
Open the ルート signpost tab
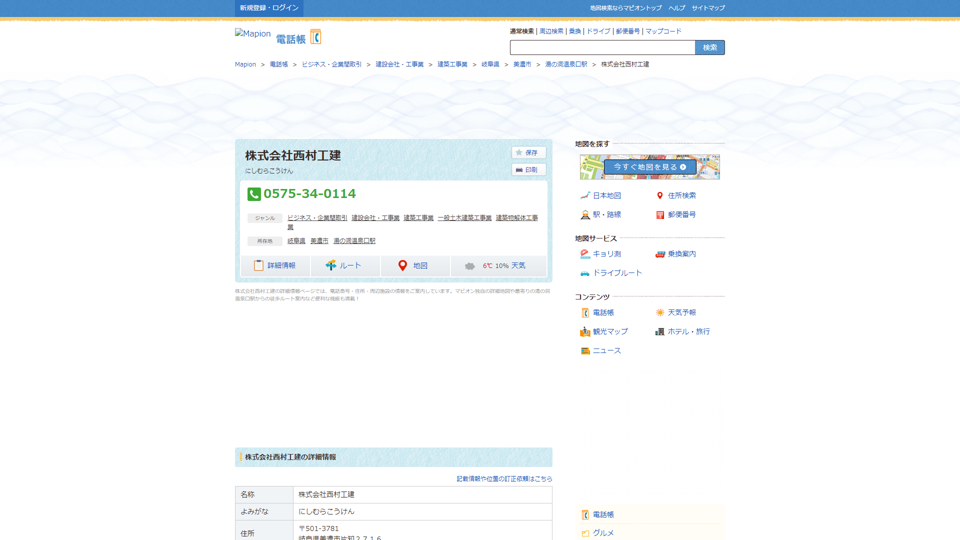(344, 266)
